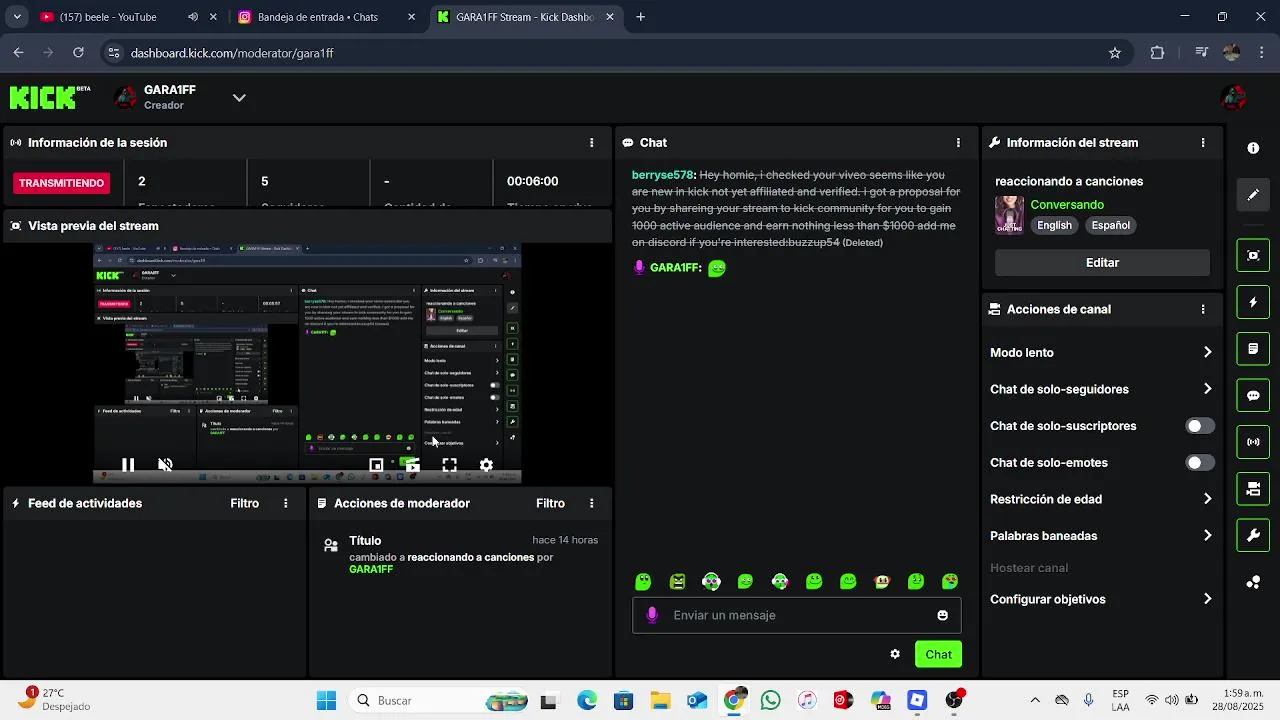Toggle Chat de solo-emotes switch
The height and width of the screenshot is (720, 1280).
(x=1200, y=463)
